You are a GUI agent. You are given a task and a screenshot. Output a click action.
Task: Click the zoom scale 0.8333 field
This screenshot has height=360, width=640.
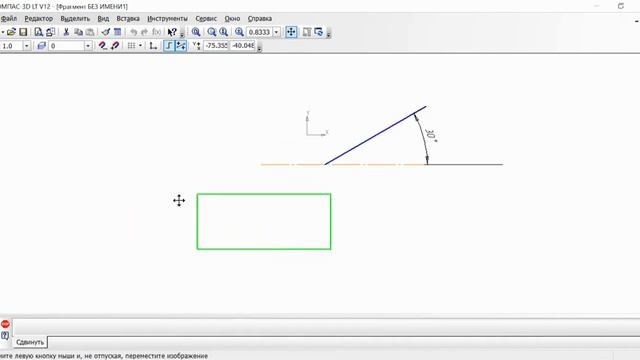[x=260, y=32]
